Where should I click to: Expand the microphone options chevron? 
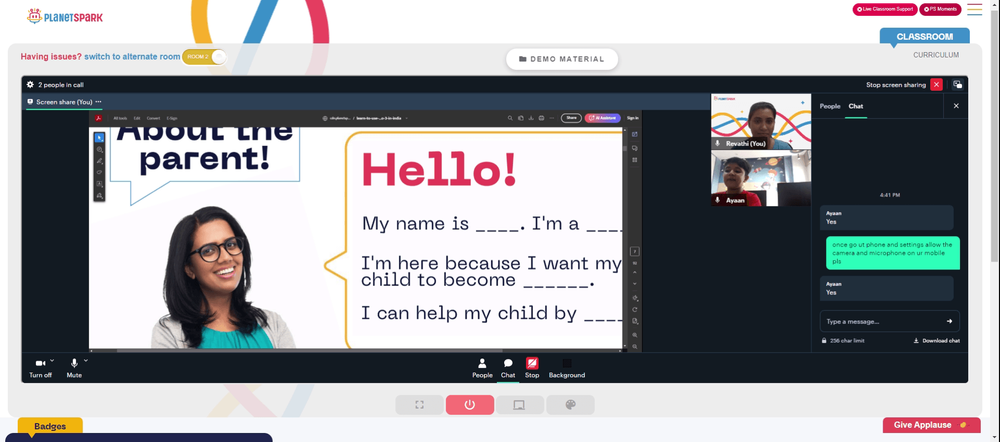click(86, 360)
